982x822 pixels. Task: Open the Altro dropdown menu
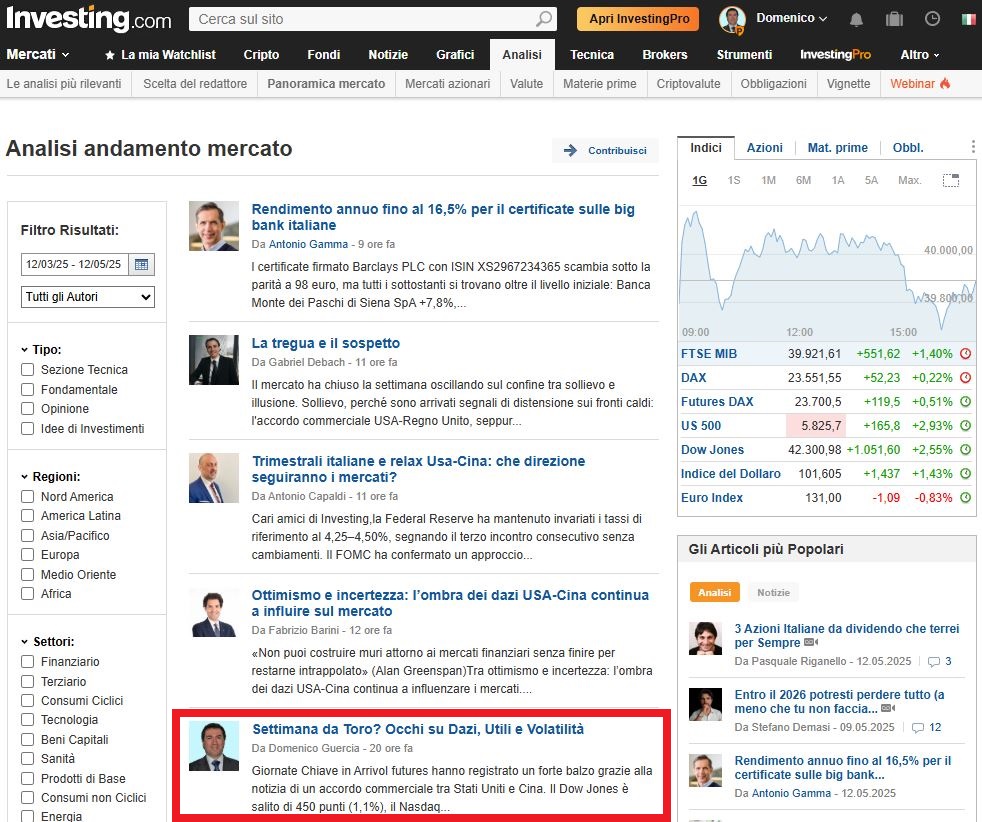[920, 54]
